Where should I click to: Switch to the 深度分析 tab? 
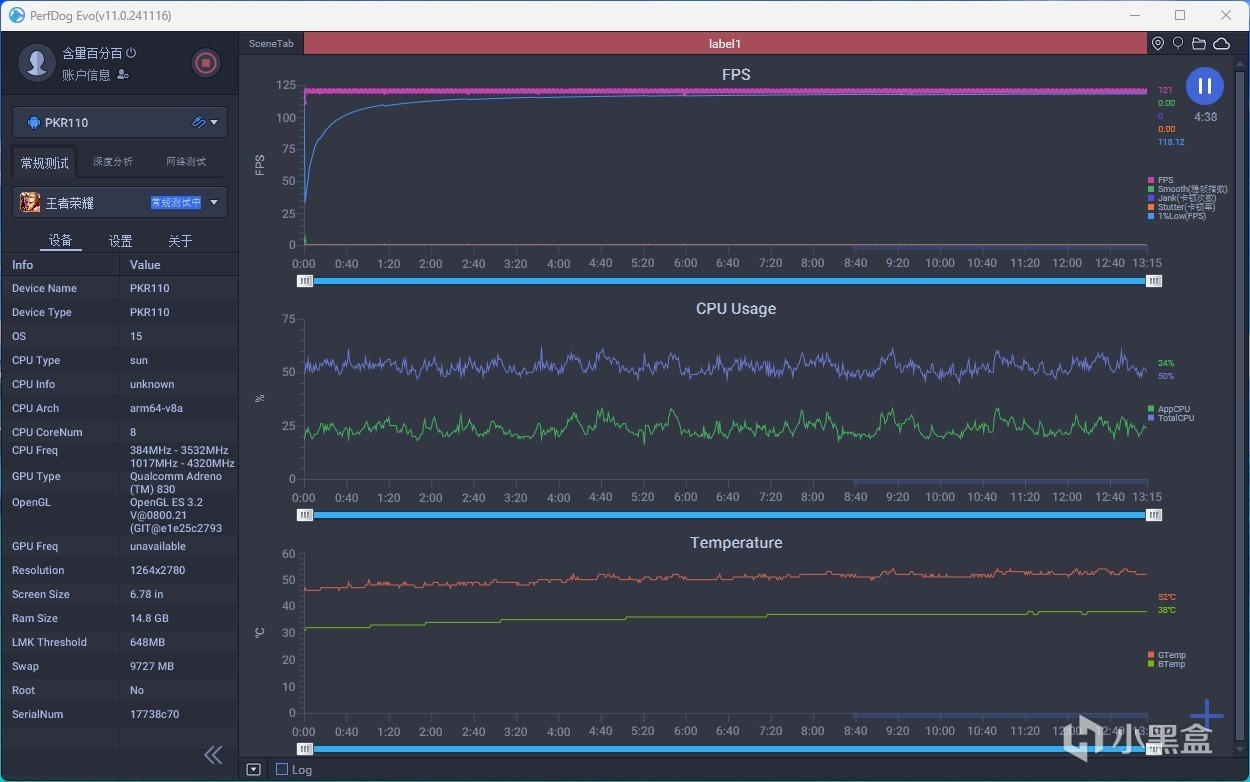click(112, 162)
